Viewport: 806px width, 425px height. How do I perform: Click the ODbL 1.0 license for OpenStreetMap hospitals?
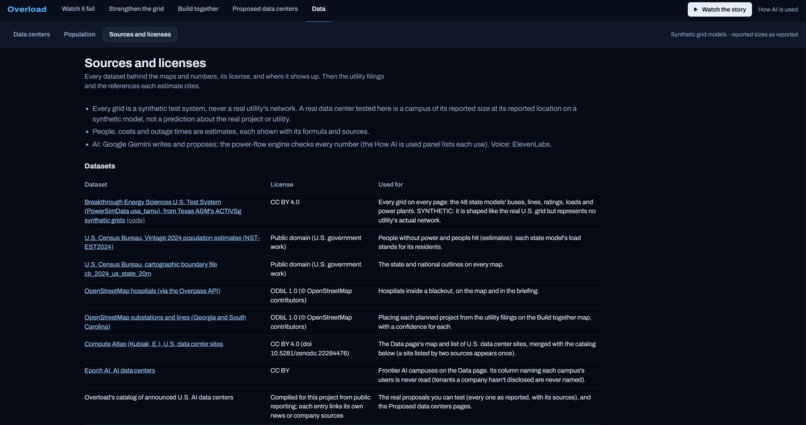pos(311,295)
